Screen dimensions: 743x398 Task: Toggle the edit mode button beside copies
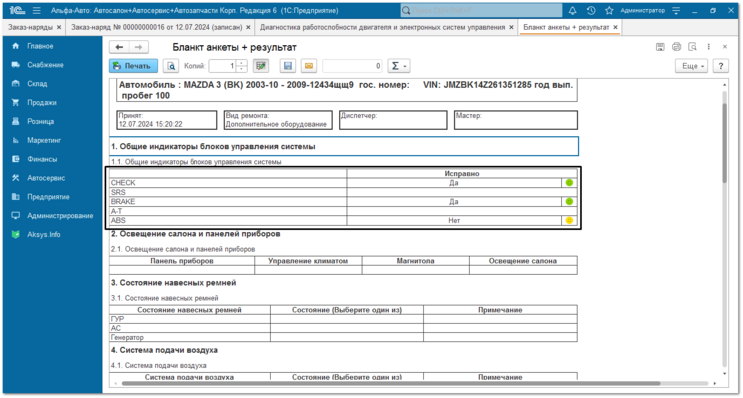[261, 66]
